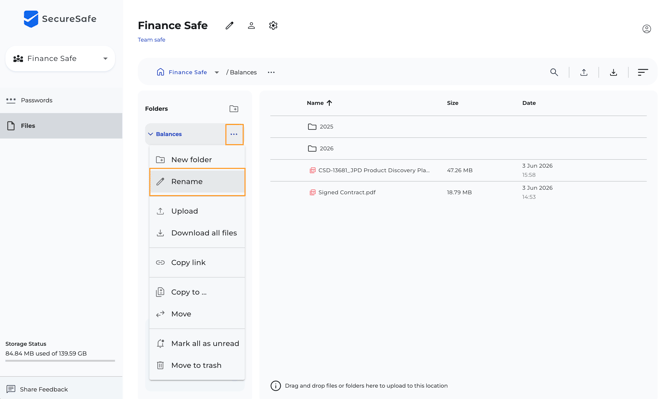Click the SecureSafe shield logo

click(31, 19)
